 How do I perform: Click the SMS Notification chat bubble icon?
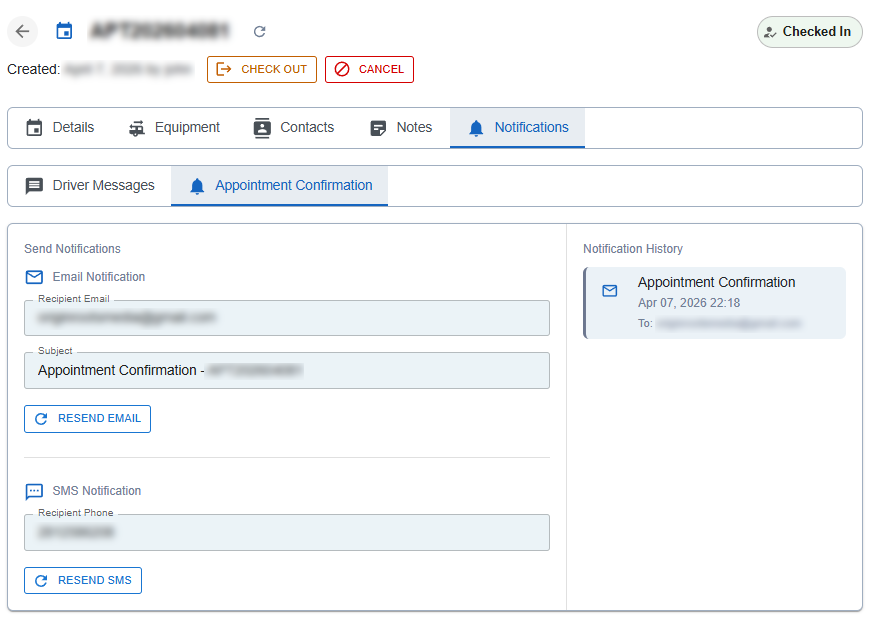pos(33,491)
